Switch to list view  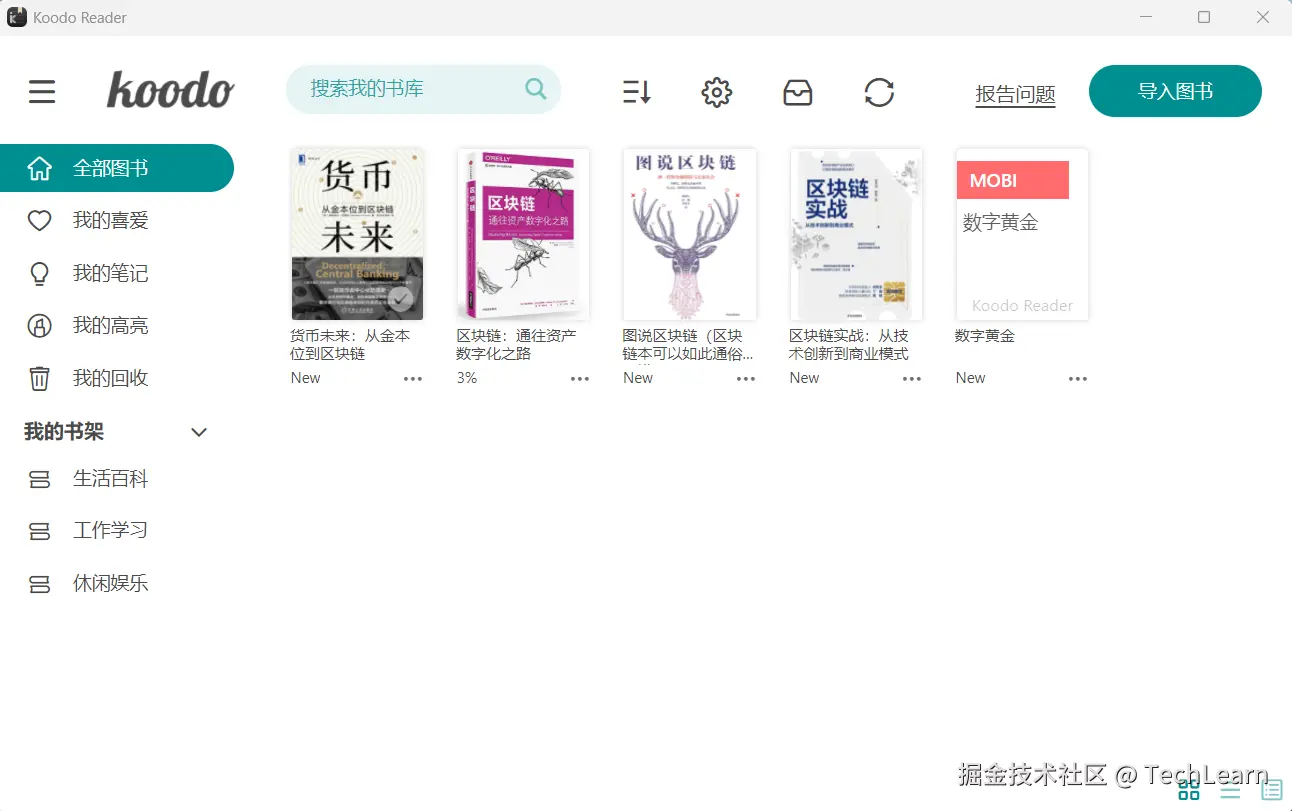(1230, 791)
